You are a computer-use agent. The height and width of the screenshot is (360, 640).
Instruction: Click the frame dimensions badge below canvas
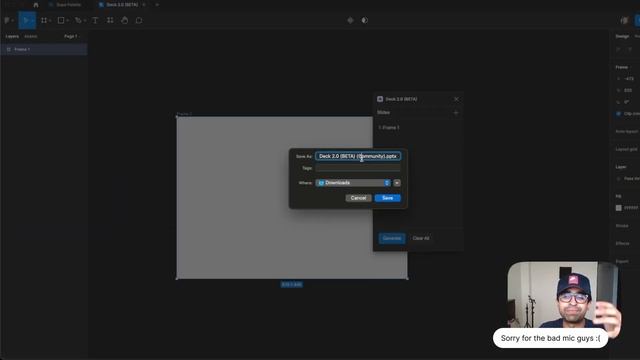point(291,284)
